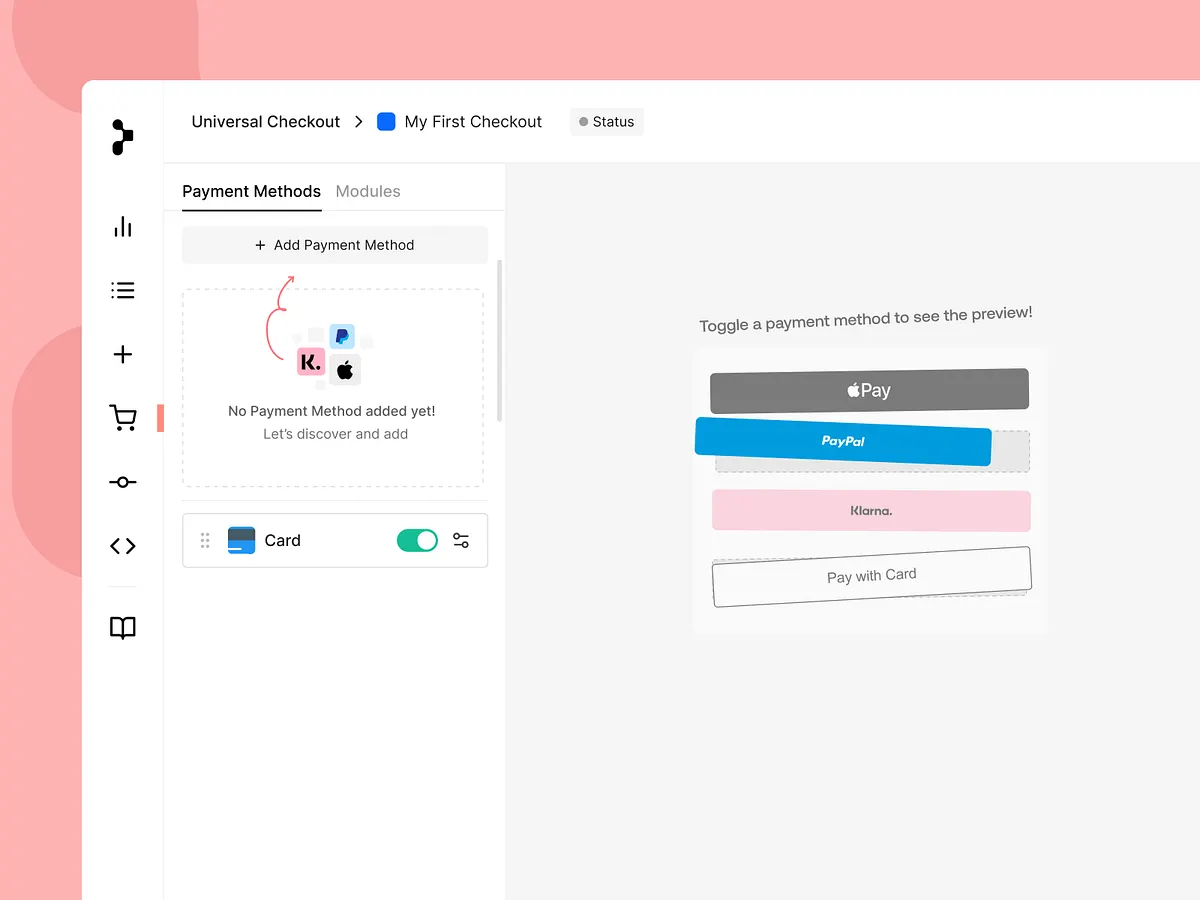Open the book documentation icon
The height and width of the screenshot is (900, 1200).
coord(123,628)
